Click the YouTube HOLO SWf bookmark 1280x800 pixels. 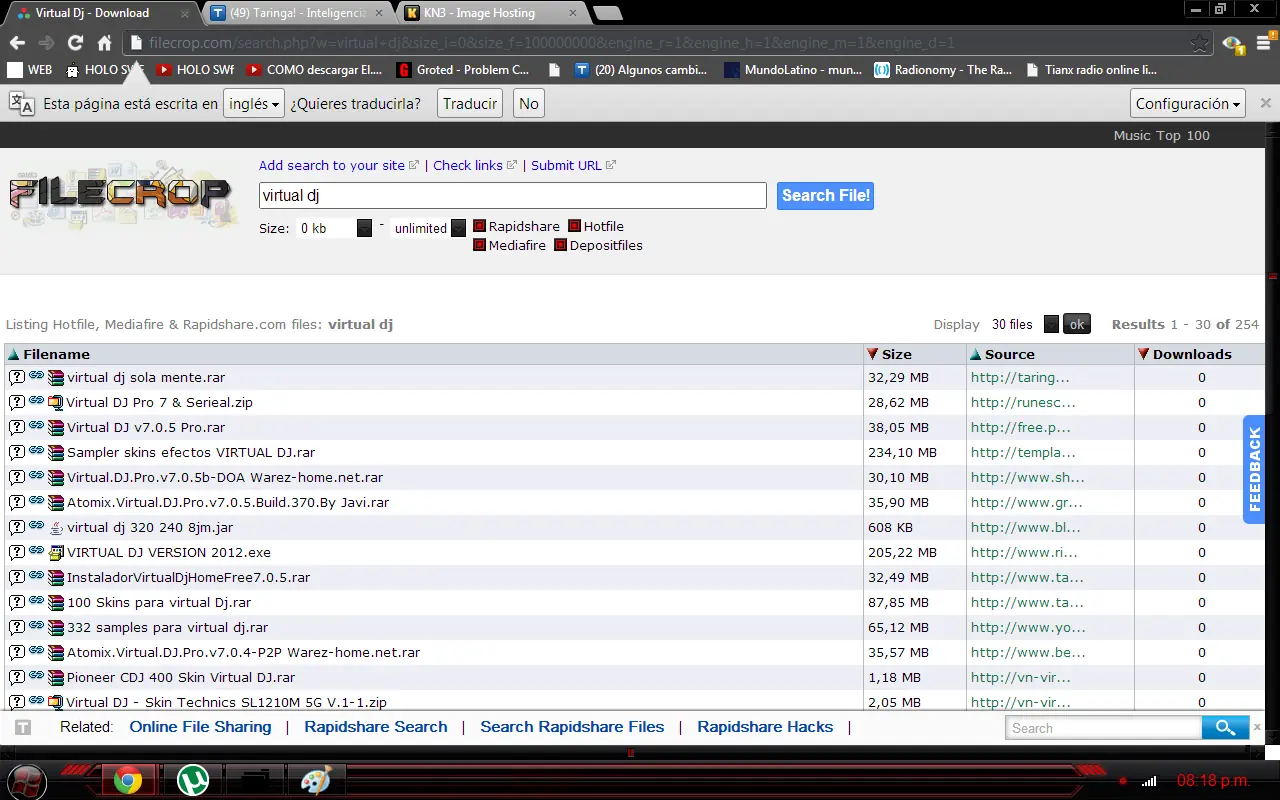(x=196, y=70)
